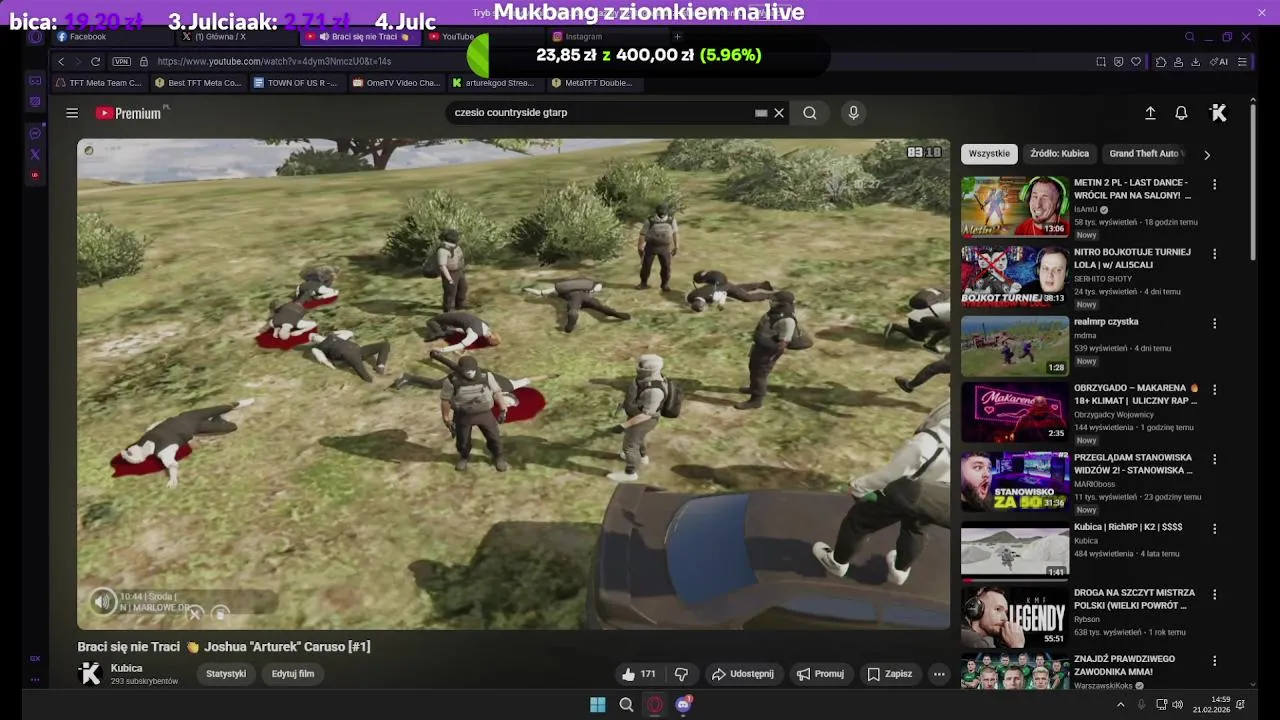1280x720 pixels.
Task: Open TOWN OF US R bookmark
Action: [296, 83]
